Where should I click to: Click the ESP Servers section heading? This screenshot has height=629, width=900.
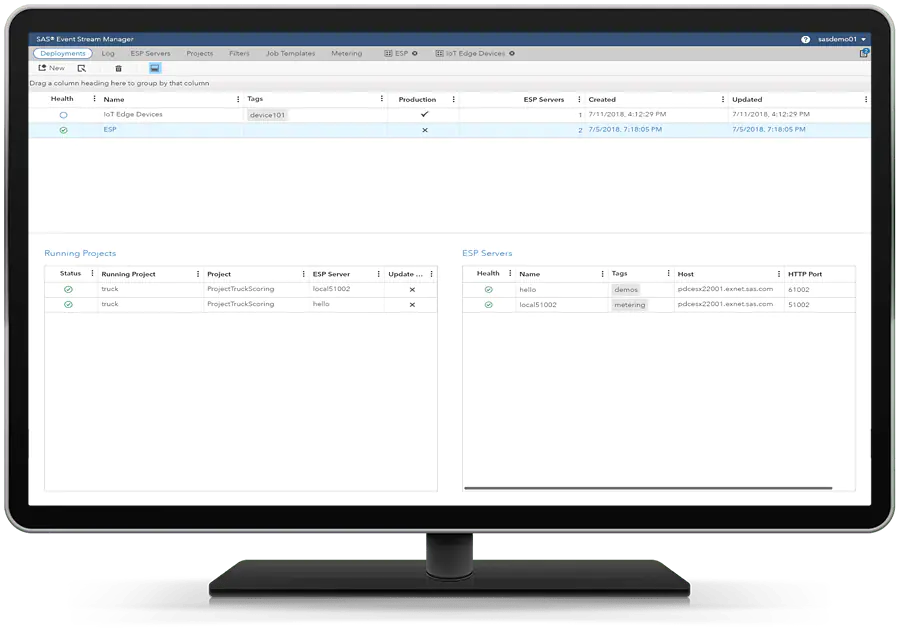coord(487,253)
